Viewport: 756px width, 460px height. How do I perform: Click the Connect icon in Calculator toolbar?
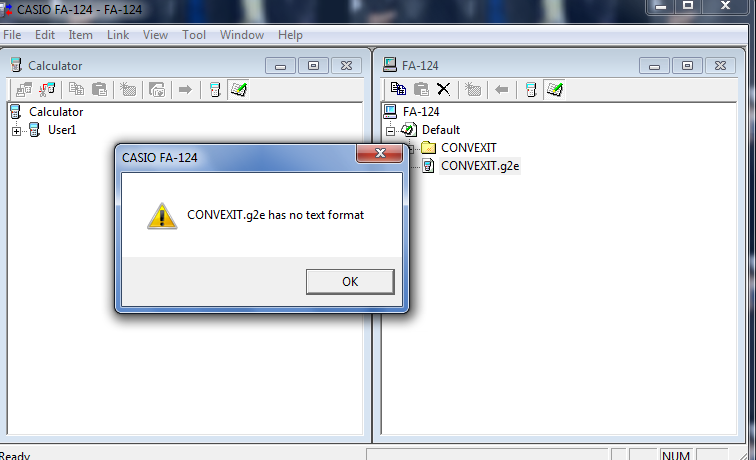pos(24,89)
